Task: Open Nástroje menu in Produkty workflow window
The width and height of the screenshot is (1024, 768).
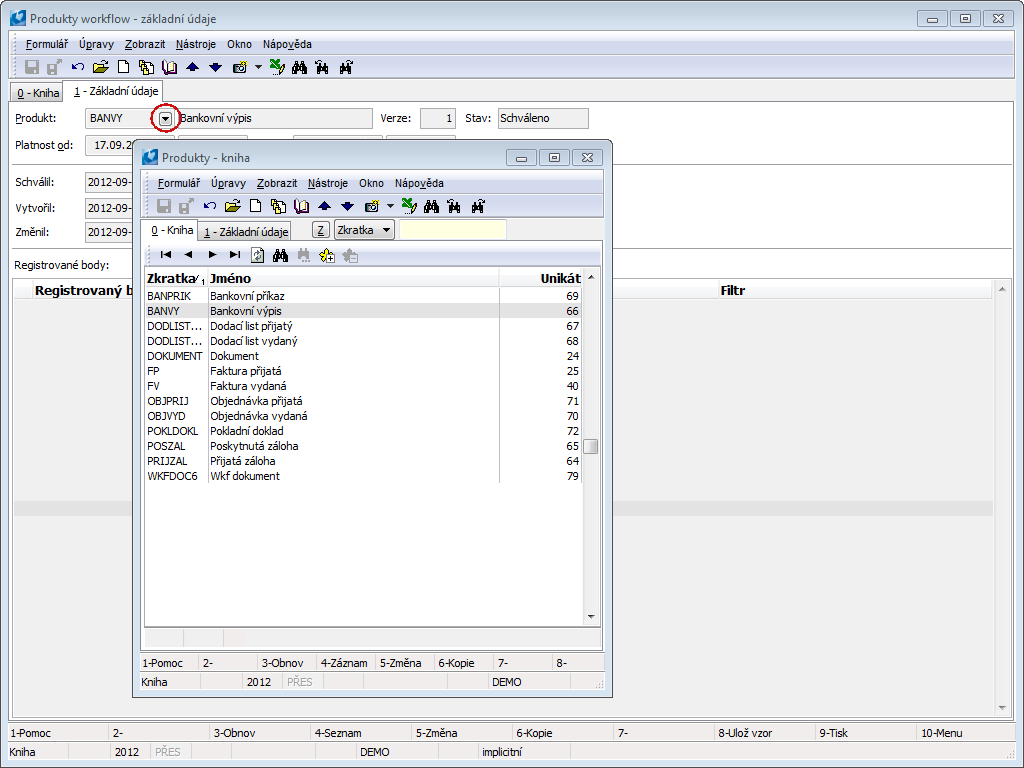Action: coord(195,44)
